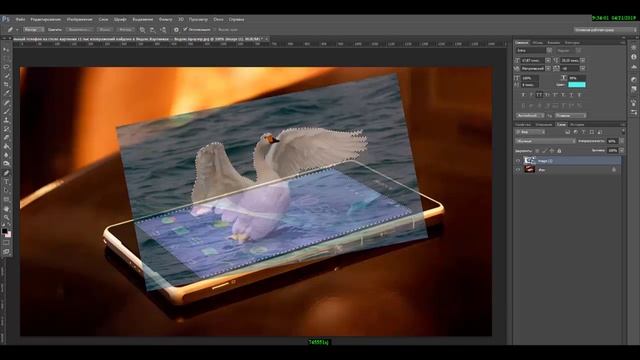The height and width of the screenshot is (360, 640).
Task: Select the Pen tool in the toolbox
Action: 6,172
